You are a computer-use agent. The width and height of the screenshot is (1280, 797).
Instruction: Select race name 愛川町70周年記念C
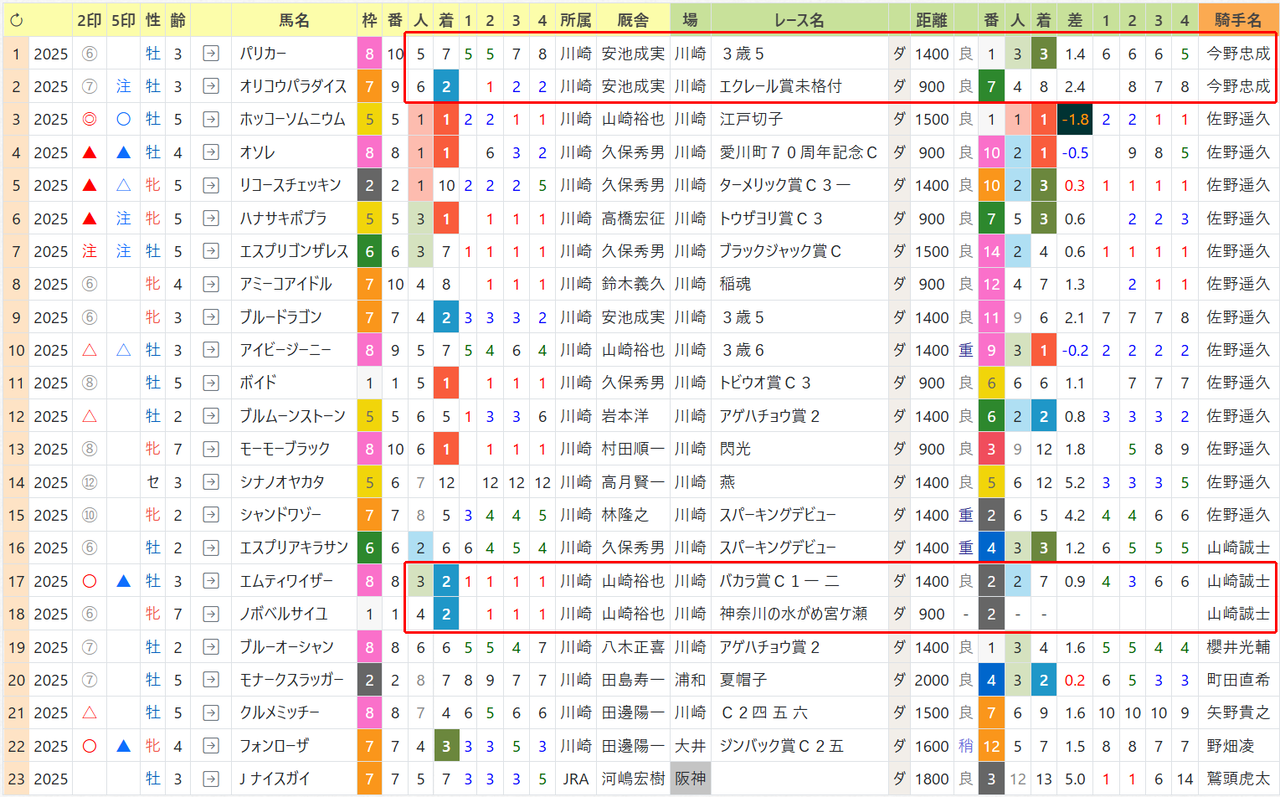point(799,153)
